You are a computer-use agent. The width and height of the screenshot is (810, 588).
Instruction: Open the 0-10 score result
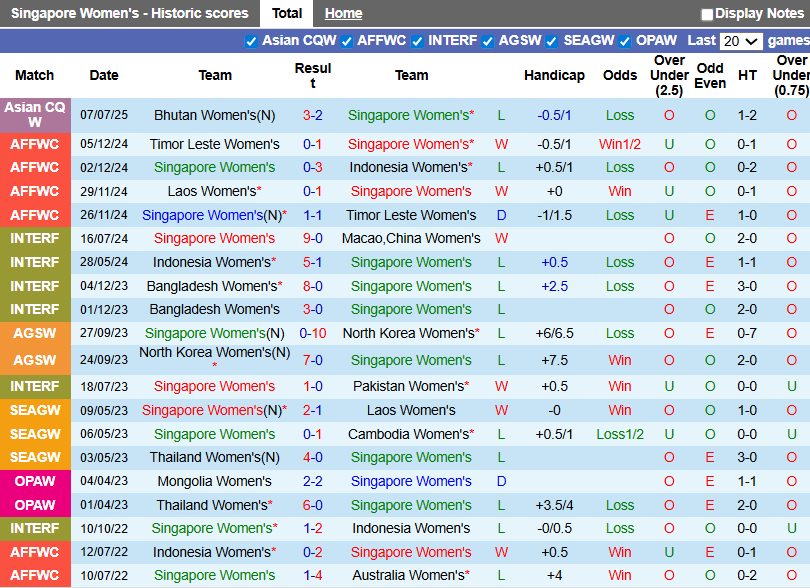(x=313, y=333)
